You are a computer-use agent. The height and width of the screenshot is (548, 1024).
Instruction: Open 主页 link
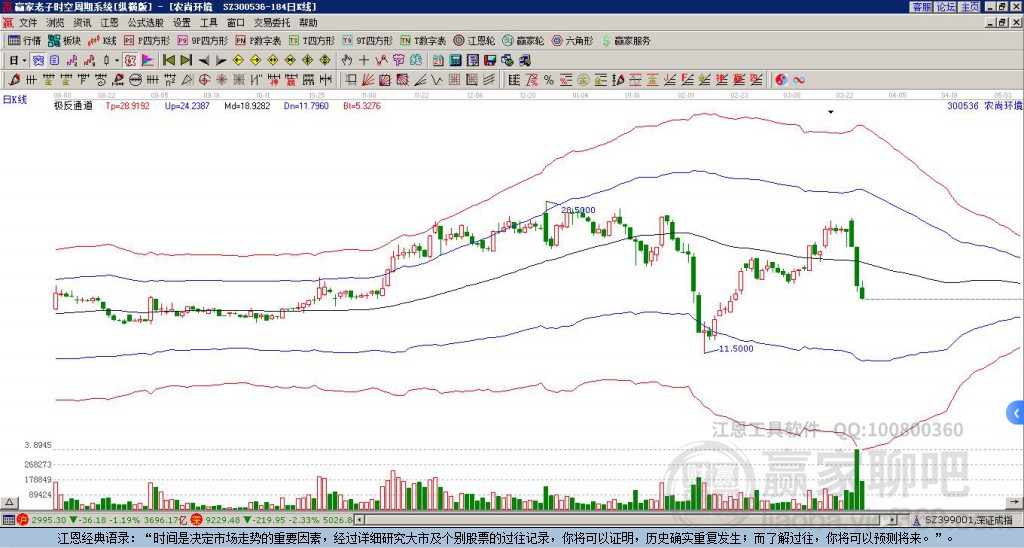tap(969, 7)
